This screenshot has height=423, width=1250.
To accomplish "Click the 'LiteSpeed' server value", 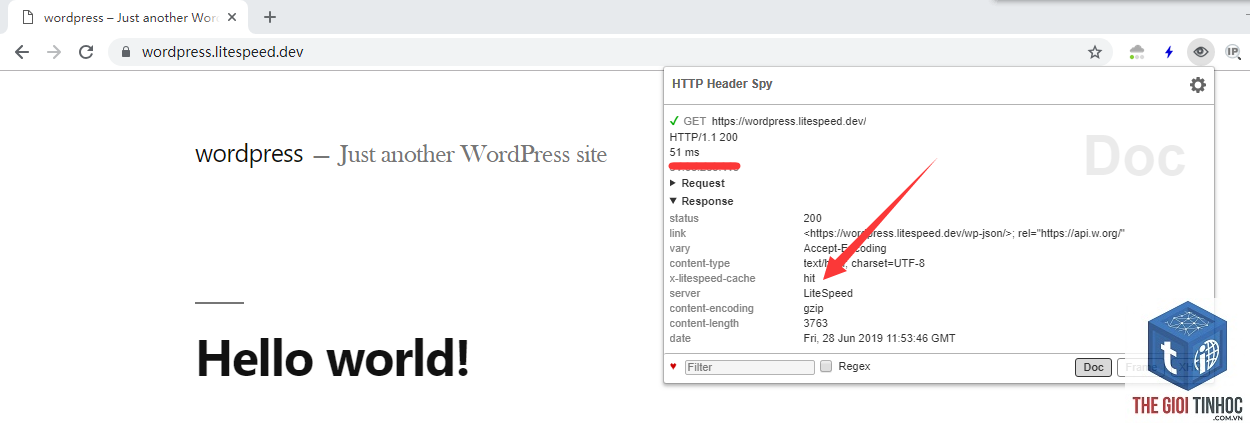I will coord(828,293).
